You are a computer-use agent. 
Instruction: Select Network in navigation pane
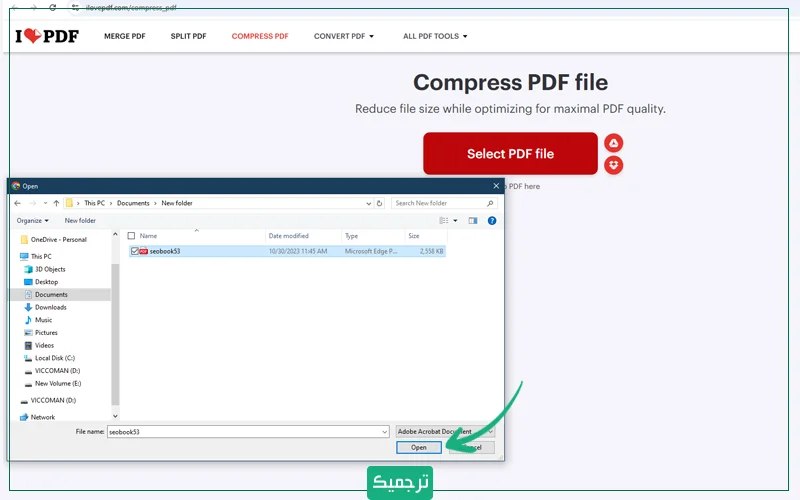point(37,417)
